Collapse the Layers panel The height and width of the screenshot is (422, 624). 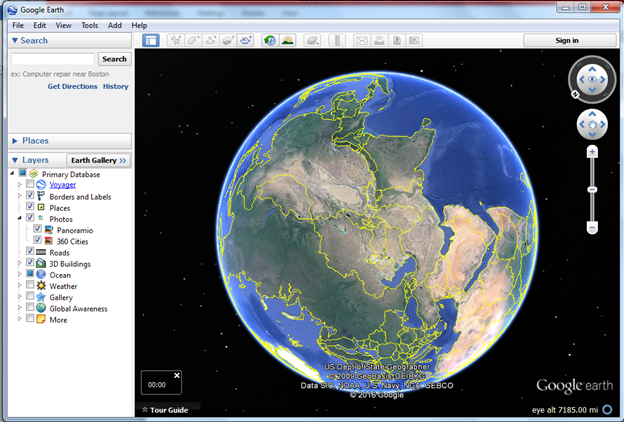coord(15,160)
